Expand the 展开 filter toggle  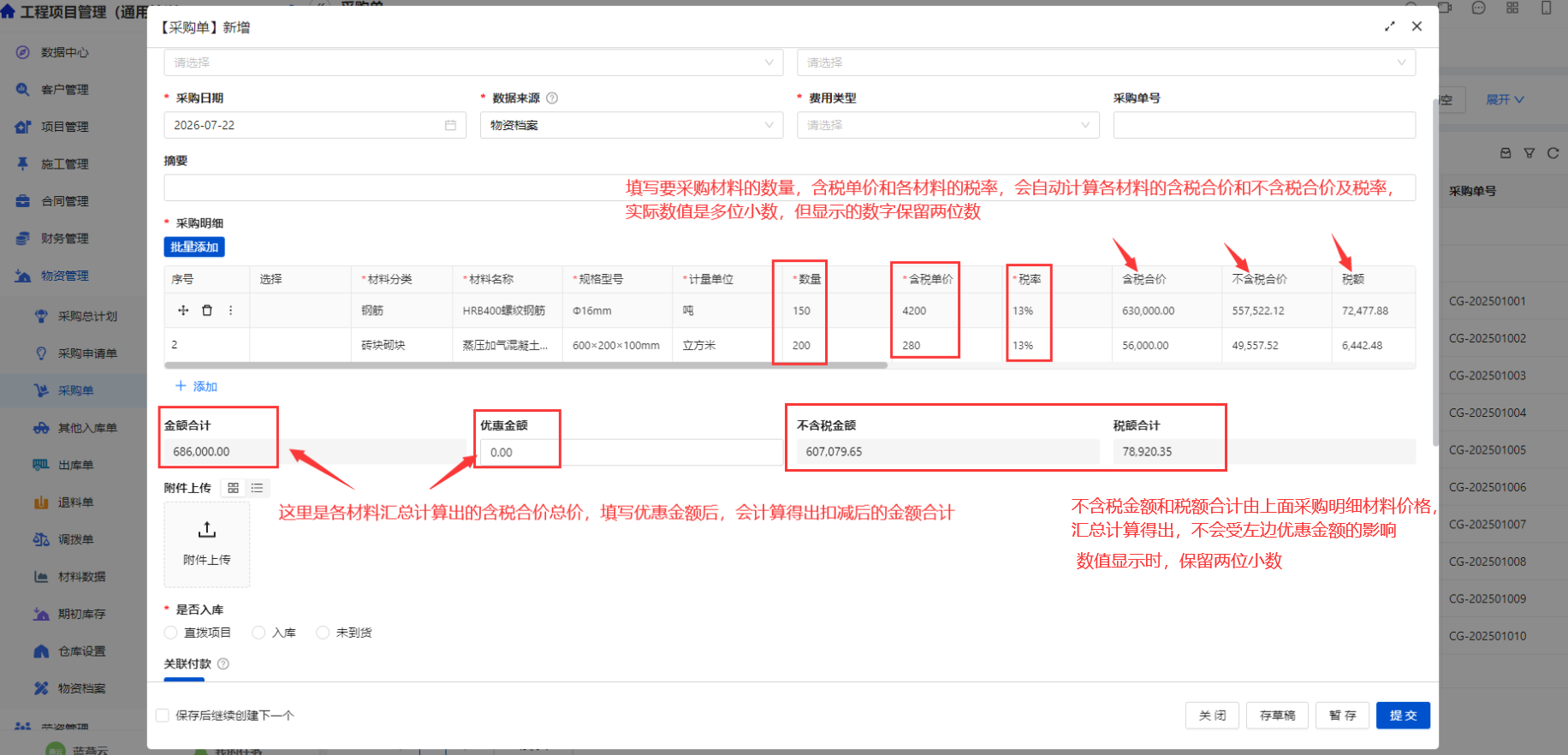(x=1505, y=100)
